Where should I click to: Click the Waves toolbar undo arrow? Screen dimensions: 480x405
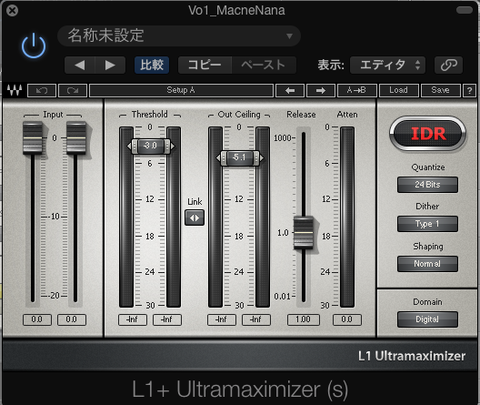pos(42,90)
